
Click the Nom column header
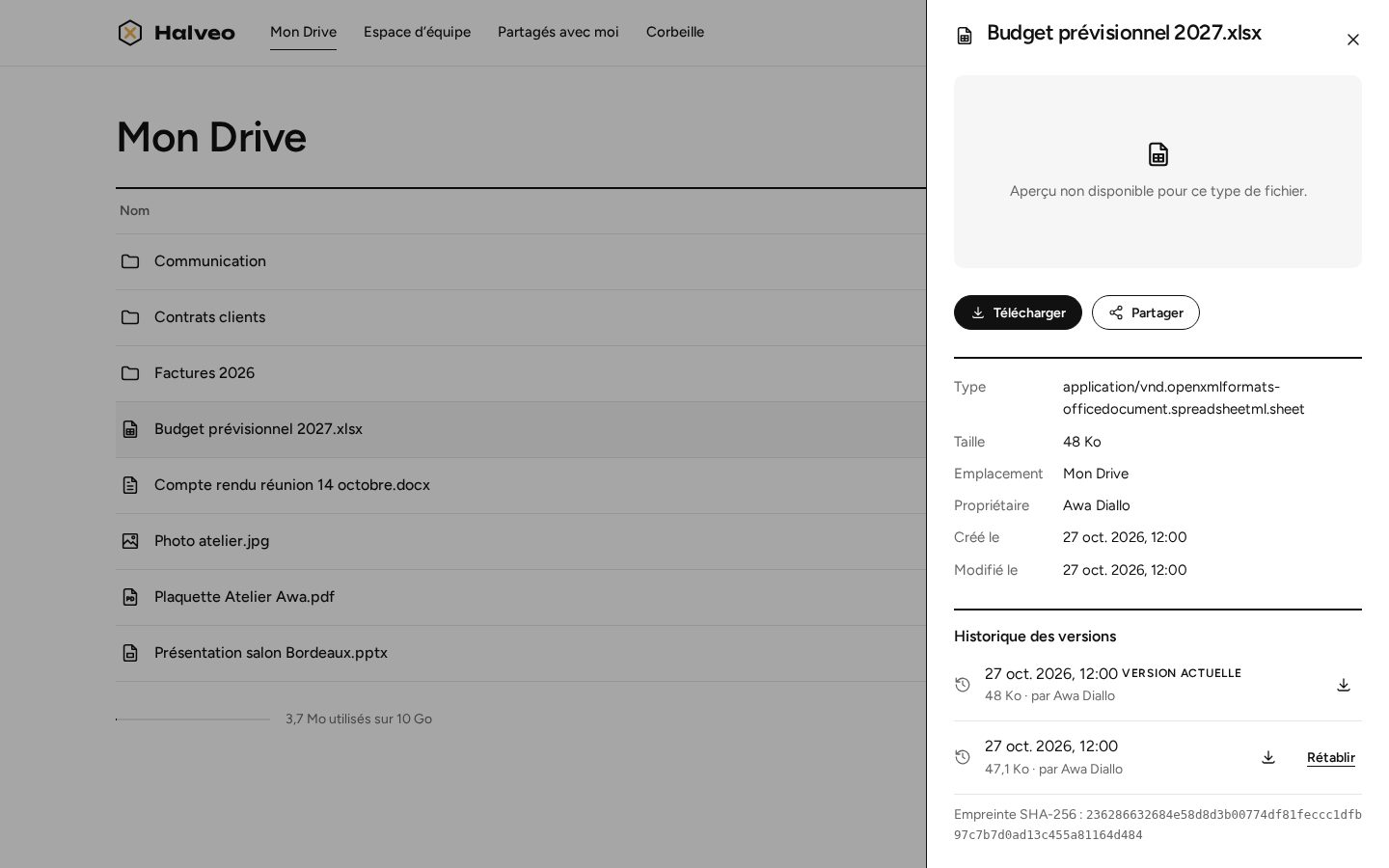click(134, 210)
